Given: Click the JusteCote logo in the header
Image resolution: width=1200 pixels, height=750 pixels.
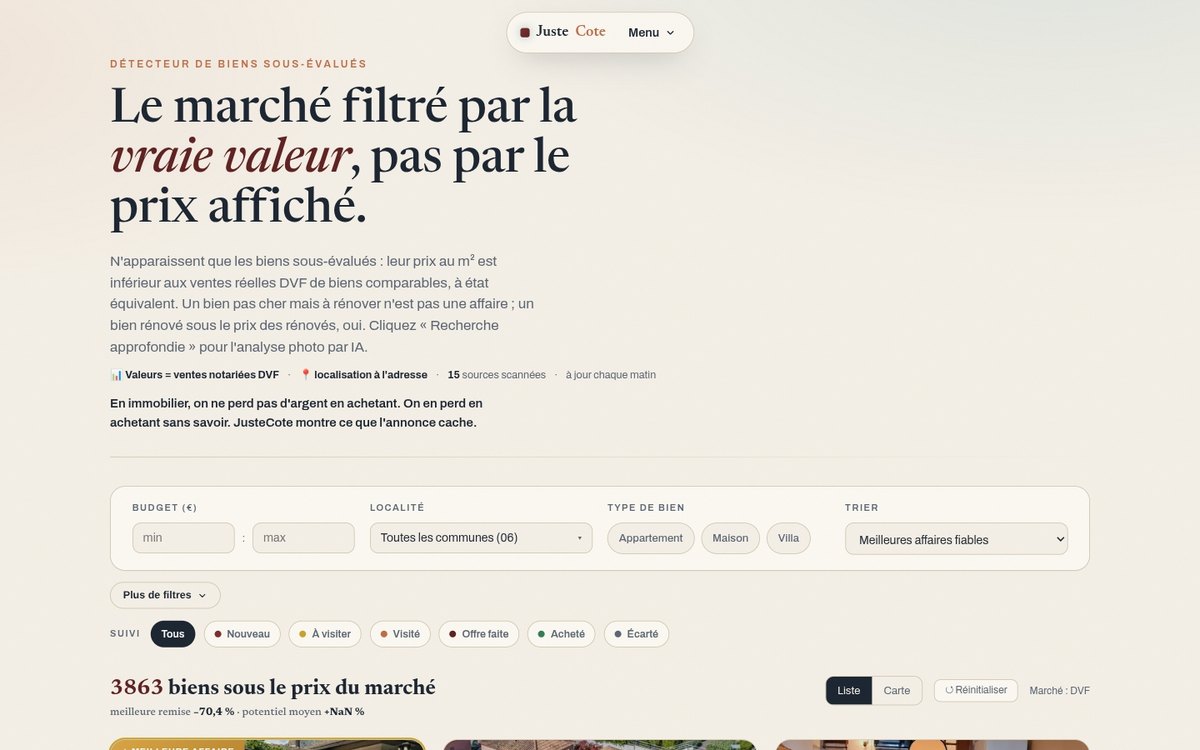Looking at the screenshot, I should click(x=563, y=32).
